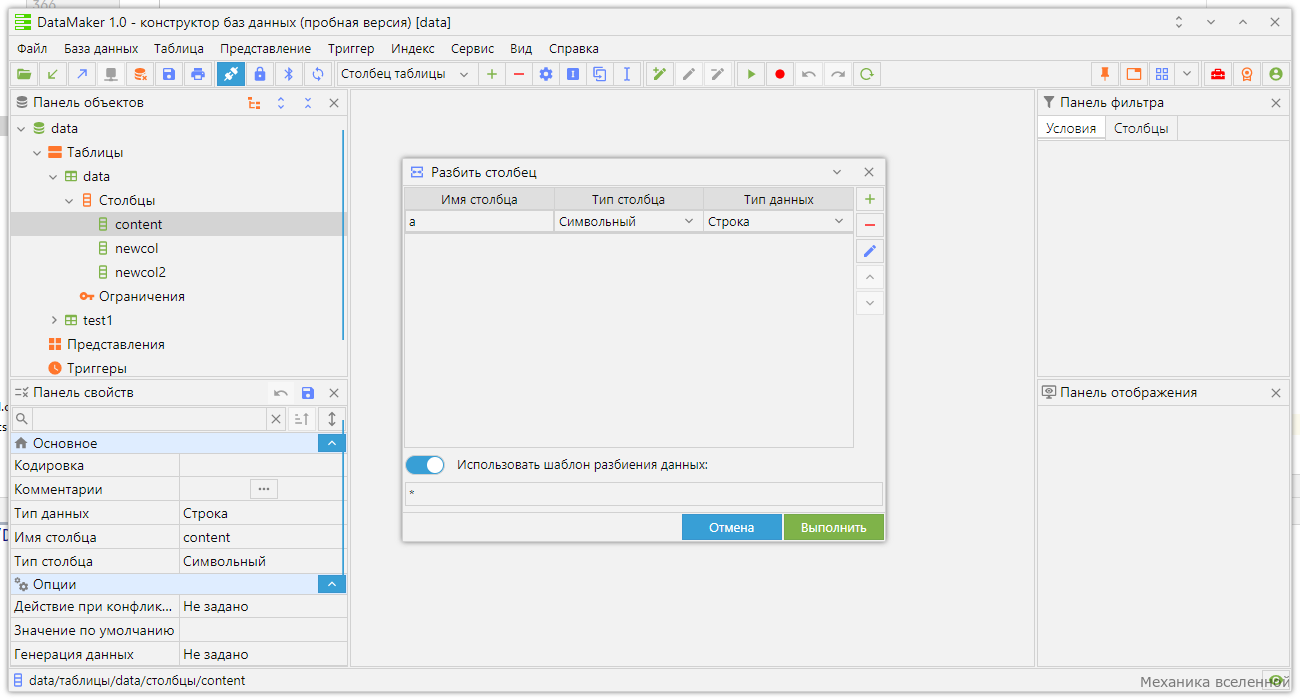Click the Отмена button
Image resolution: width=1300 pixels, height=700 pixels.
tap(732, 527)
